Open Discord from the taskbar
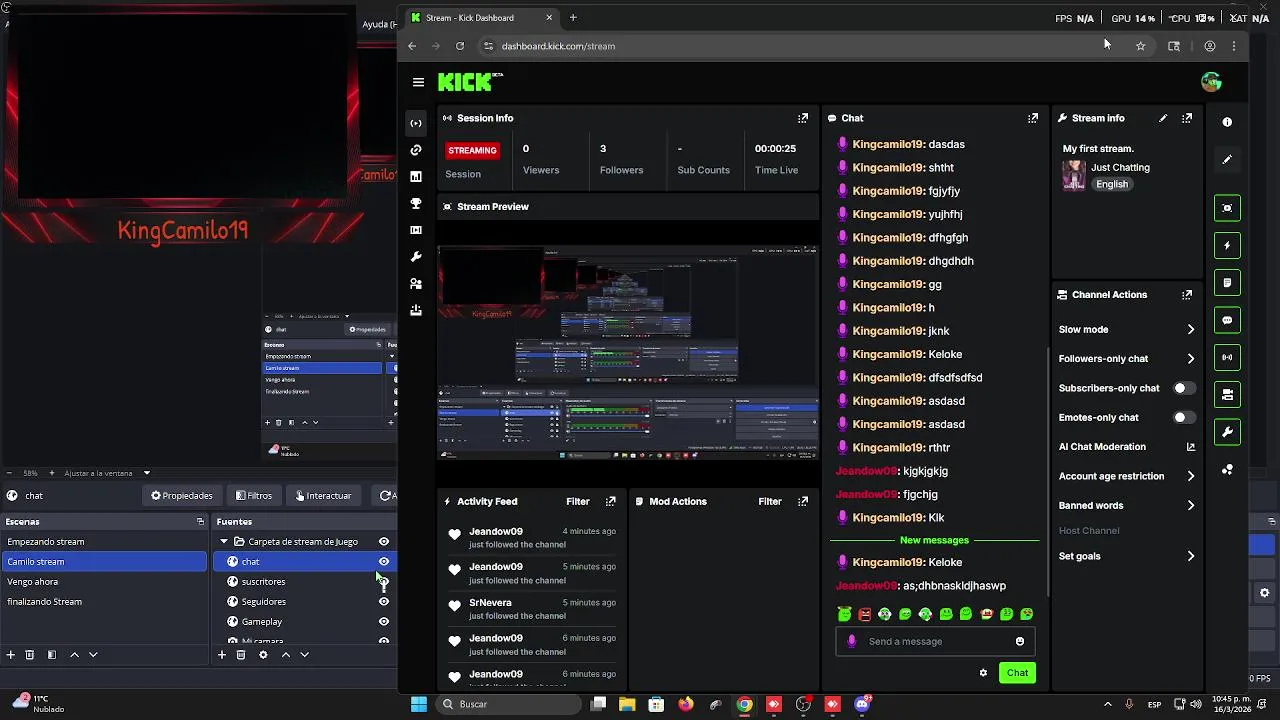 pyautogui.click(x=862, y=704)
